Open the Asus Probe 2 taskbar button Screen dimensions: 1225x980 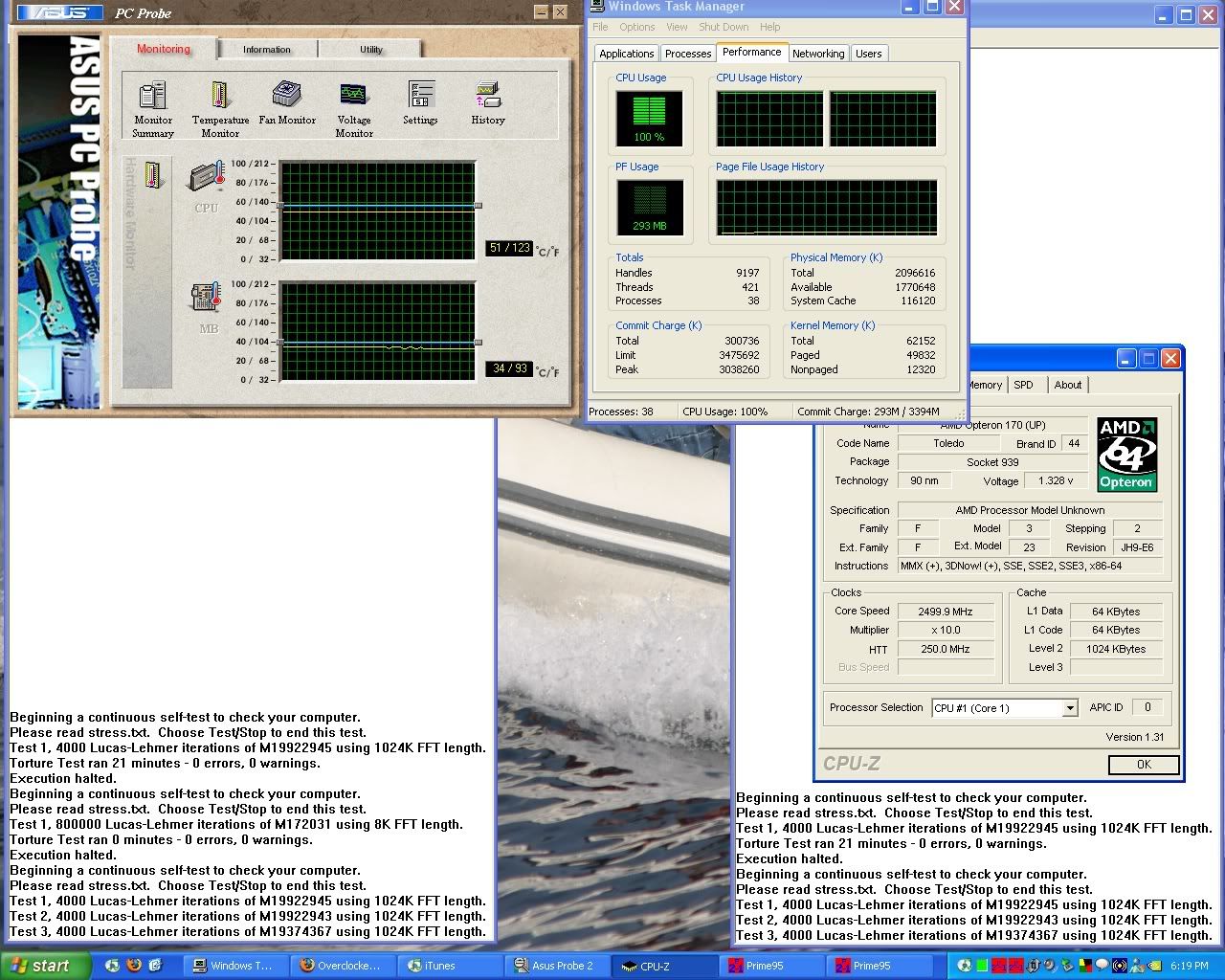point(557,966)
